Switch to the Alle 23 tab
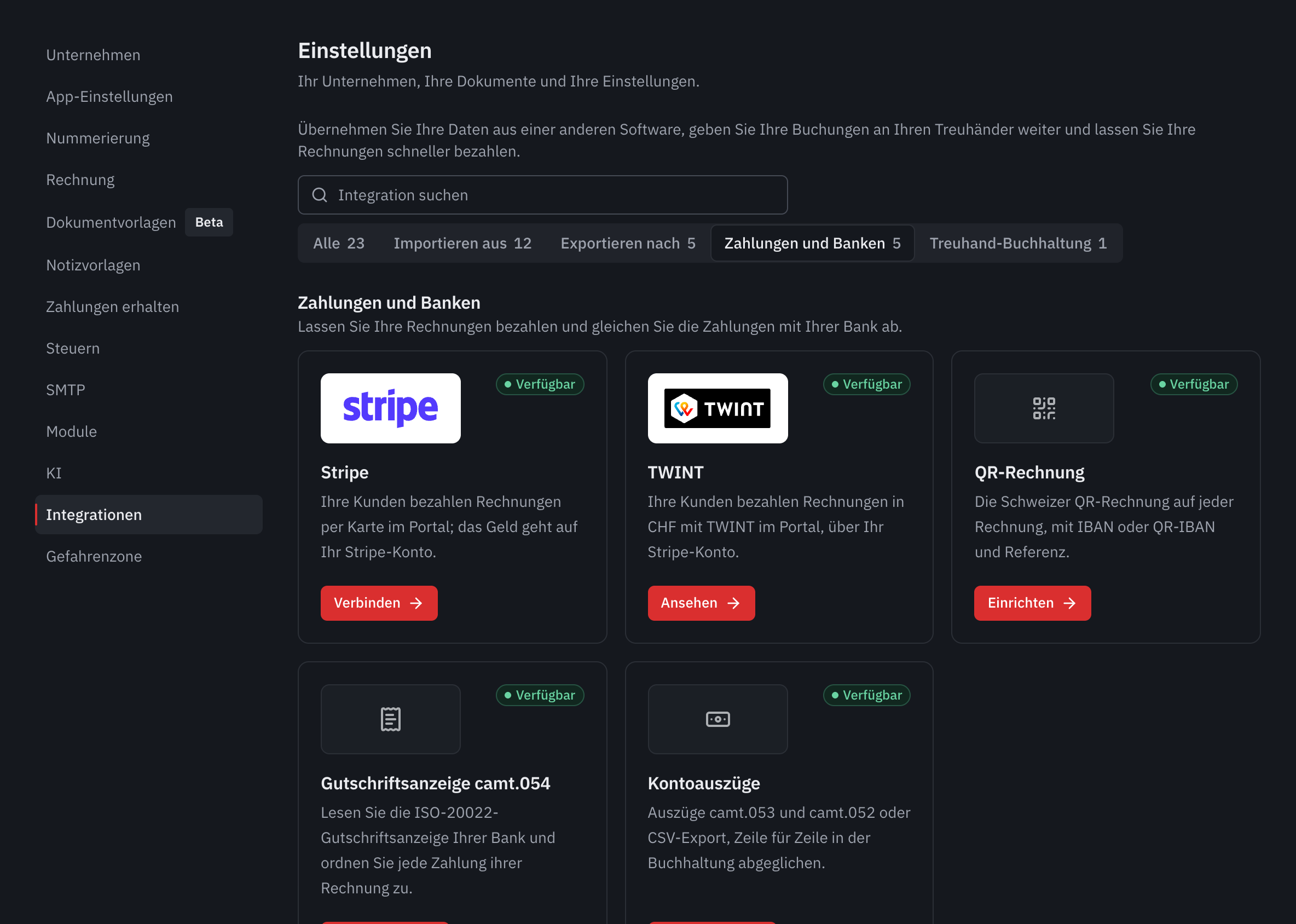1296x924 pixels. pos(339,243)
